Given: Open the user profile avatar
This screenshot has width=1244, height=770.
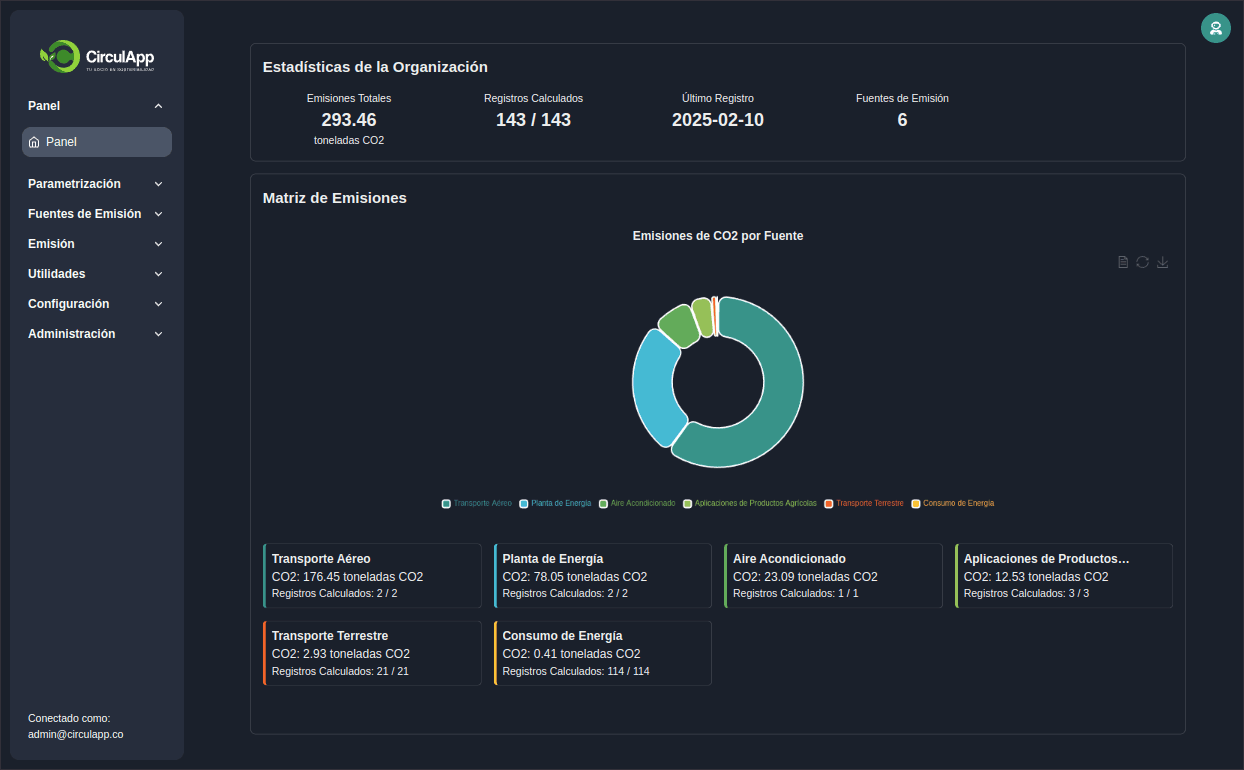Looking at the screenshot, I should 1215,28.
